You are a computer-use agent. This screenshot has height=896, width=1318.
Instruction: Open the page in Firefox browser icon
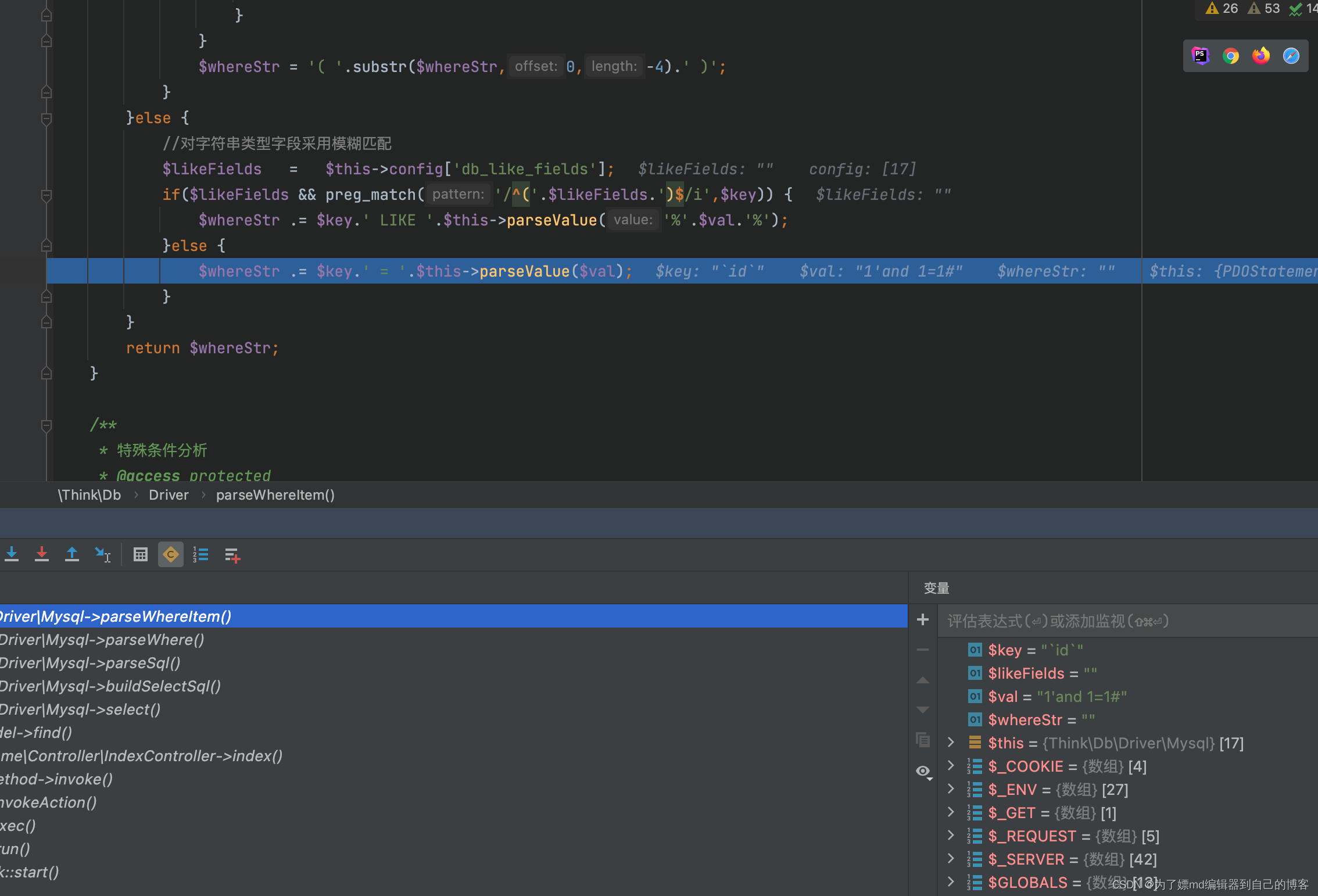click(x=1260, y=56)
